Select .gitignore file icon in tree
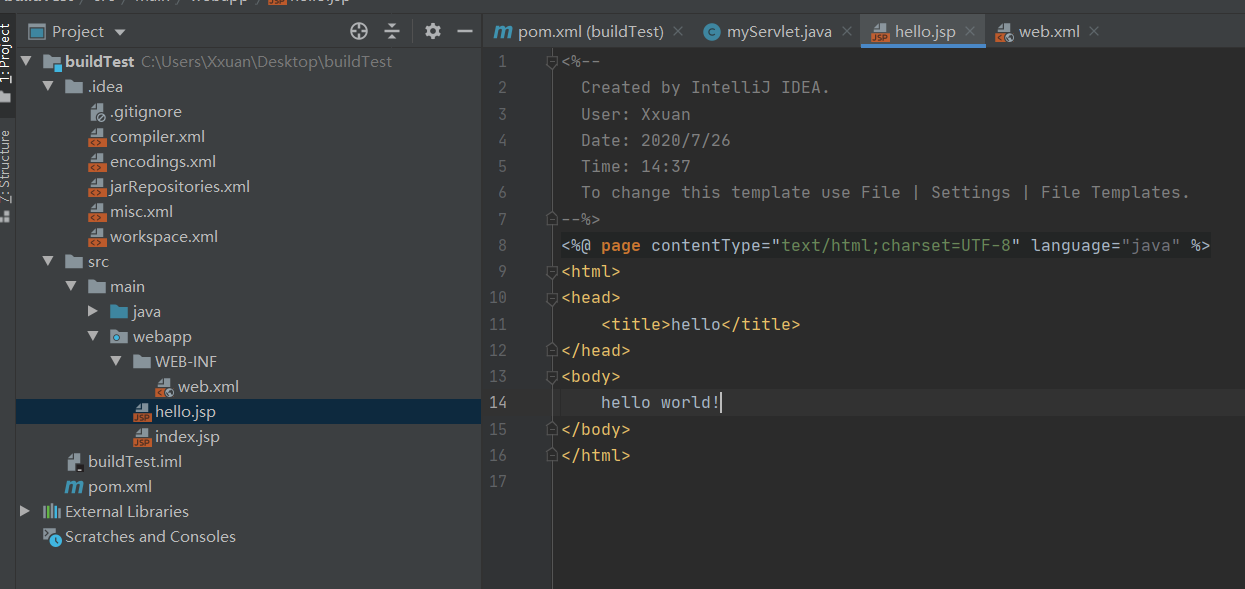Viewport: 1245px width, 589px height. click(x=97, y=112)
